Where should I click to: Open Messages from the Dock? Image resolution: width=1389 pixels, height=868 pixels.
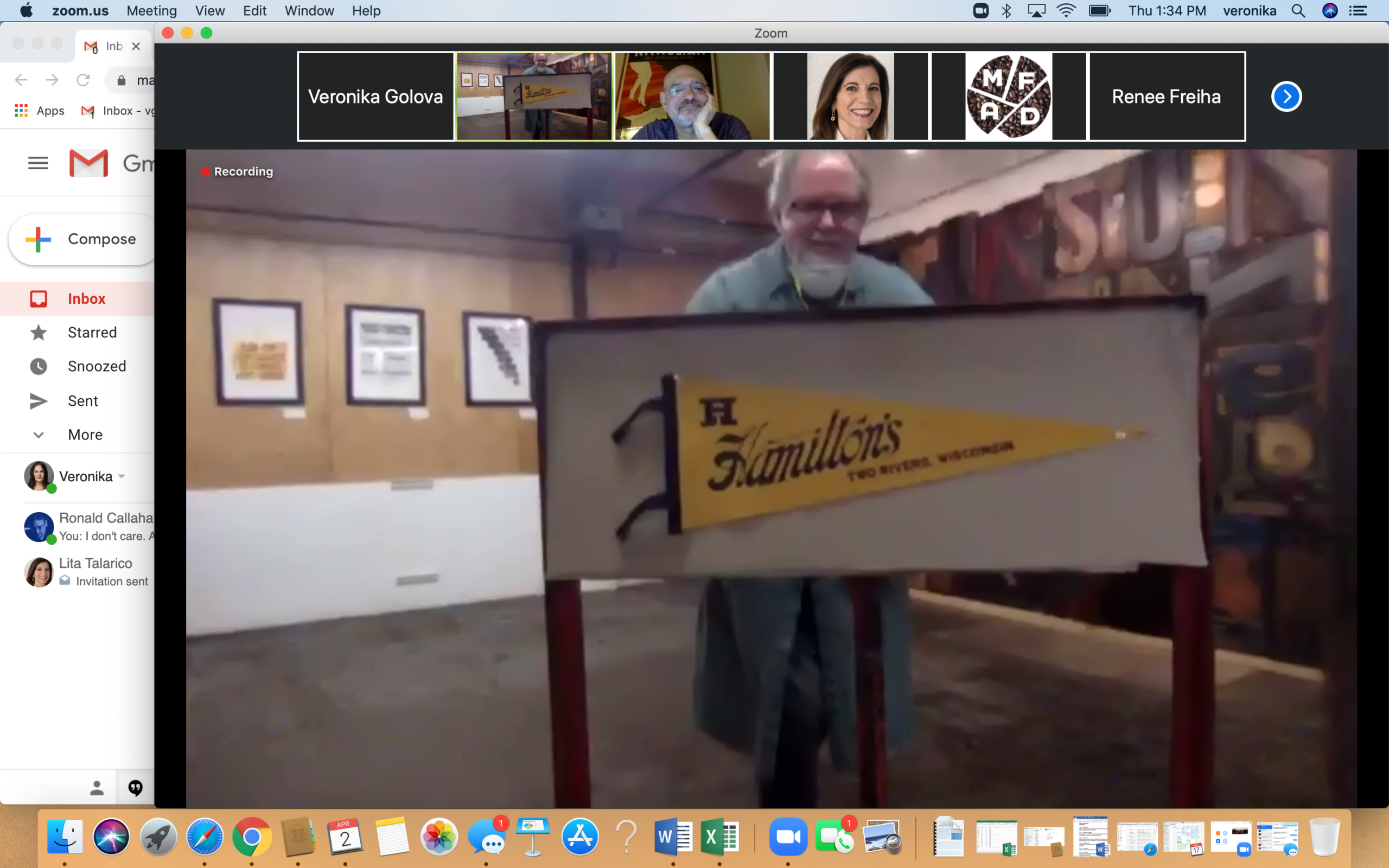click(487, 837)
